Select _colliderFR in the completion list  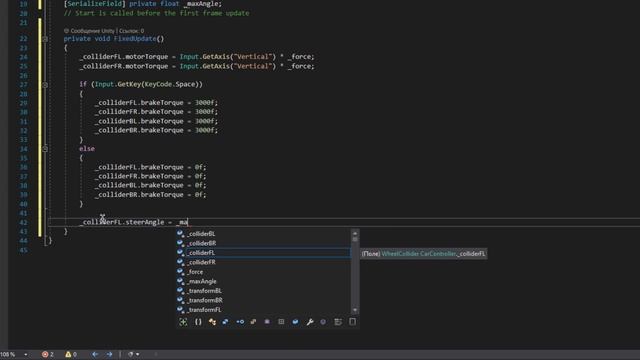263,262
